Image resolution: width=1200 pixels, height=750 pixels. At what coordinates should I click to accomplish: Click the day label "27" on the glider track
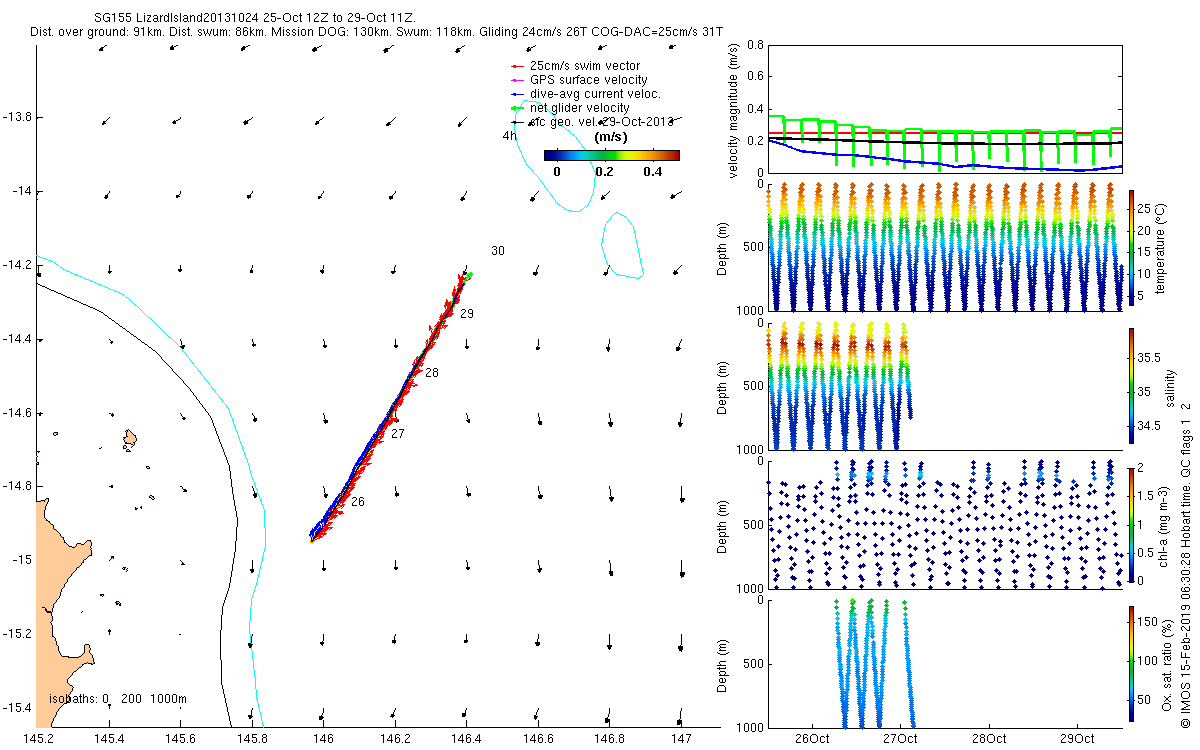(x=397, y=434)
